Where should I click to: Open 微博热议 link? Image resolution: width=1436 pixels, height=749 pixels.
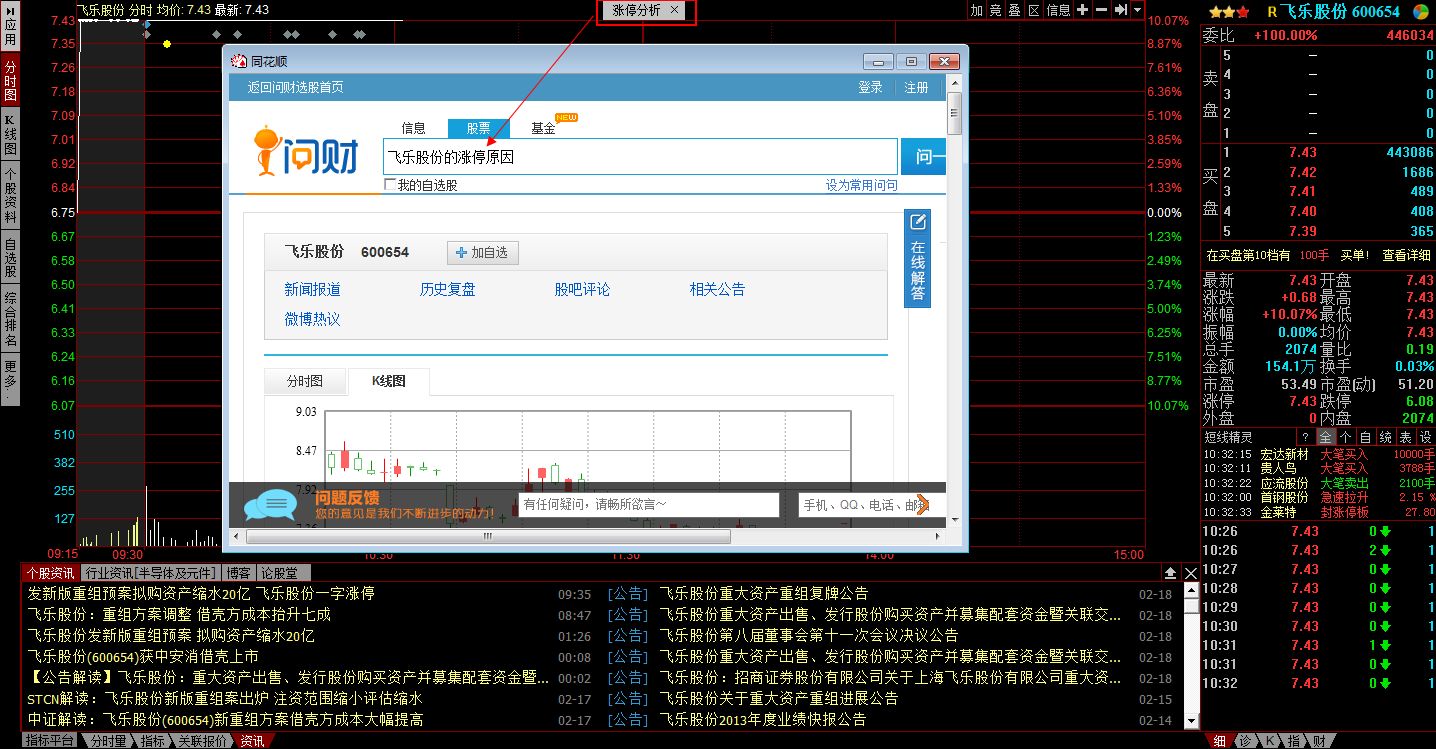312,320
